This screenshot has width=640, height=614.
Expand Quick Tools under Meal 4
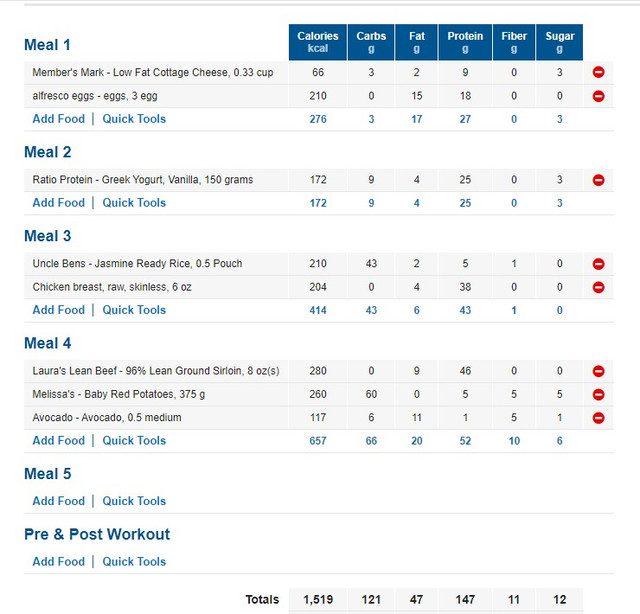(134, 441)
